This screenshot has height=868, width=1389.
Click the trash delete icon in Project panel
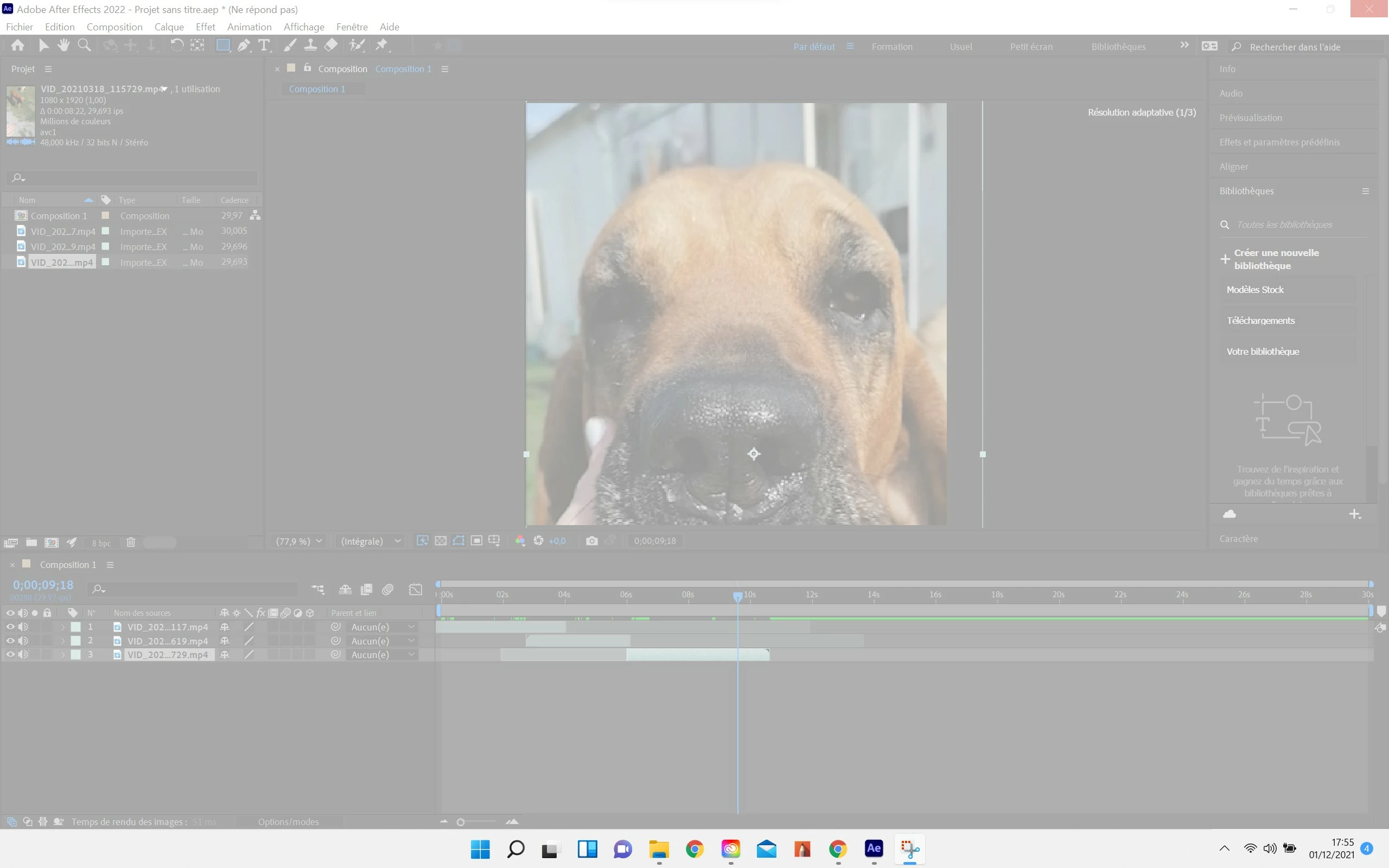[130, 542]
